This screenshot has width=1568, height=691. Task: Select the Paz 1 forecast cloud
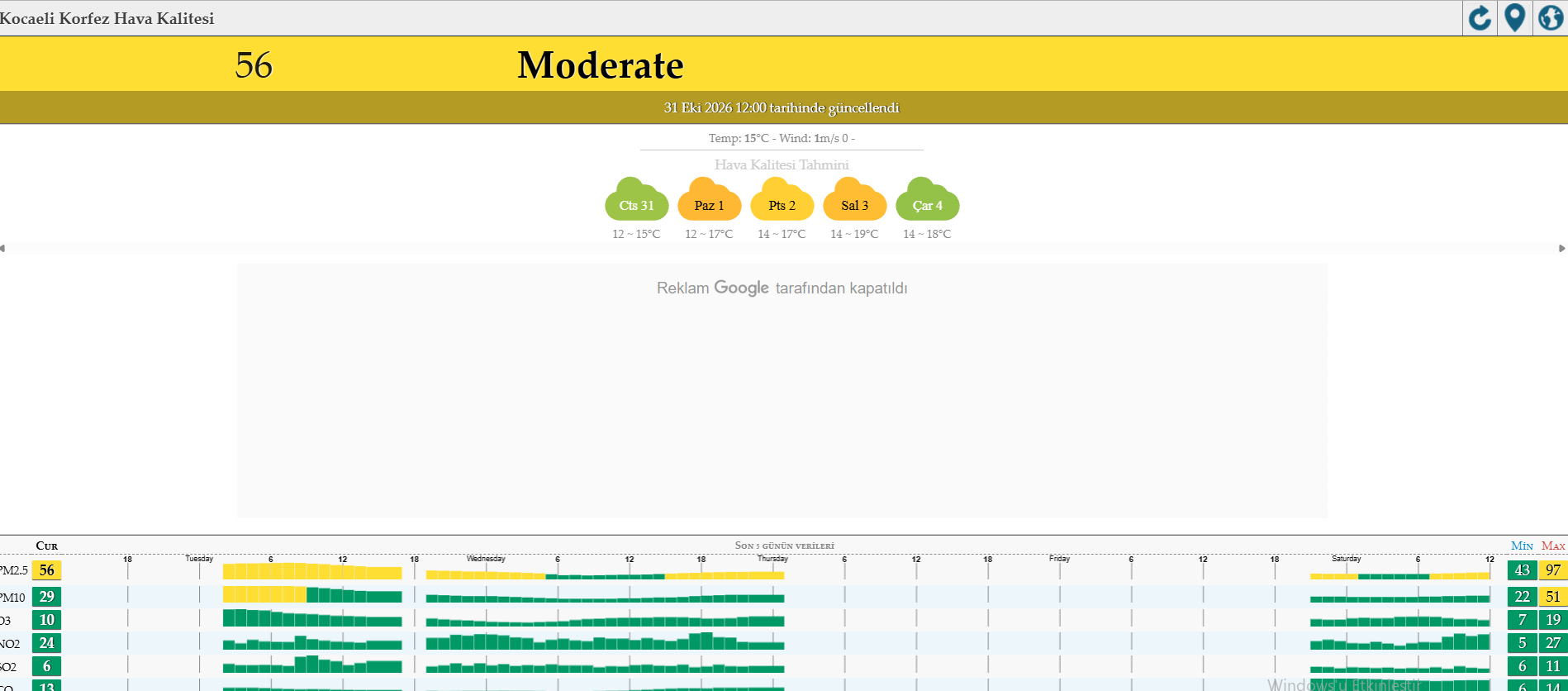[x=710, y=199]
